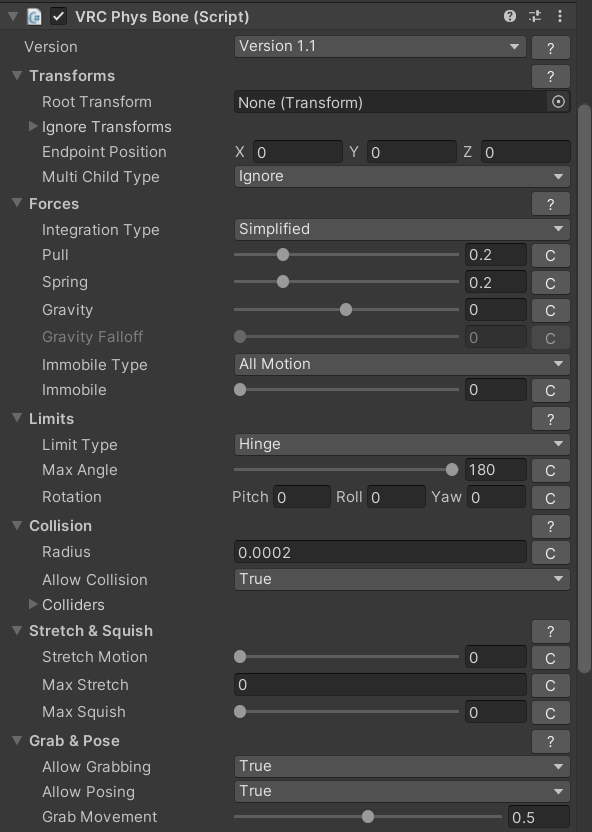
Task: Open object picker for Root Transform
Action: coord(558,102)
